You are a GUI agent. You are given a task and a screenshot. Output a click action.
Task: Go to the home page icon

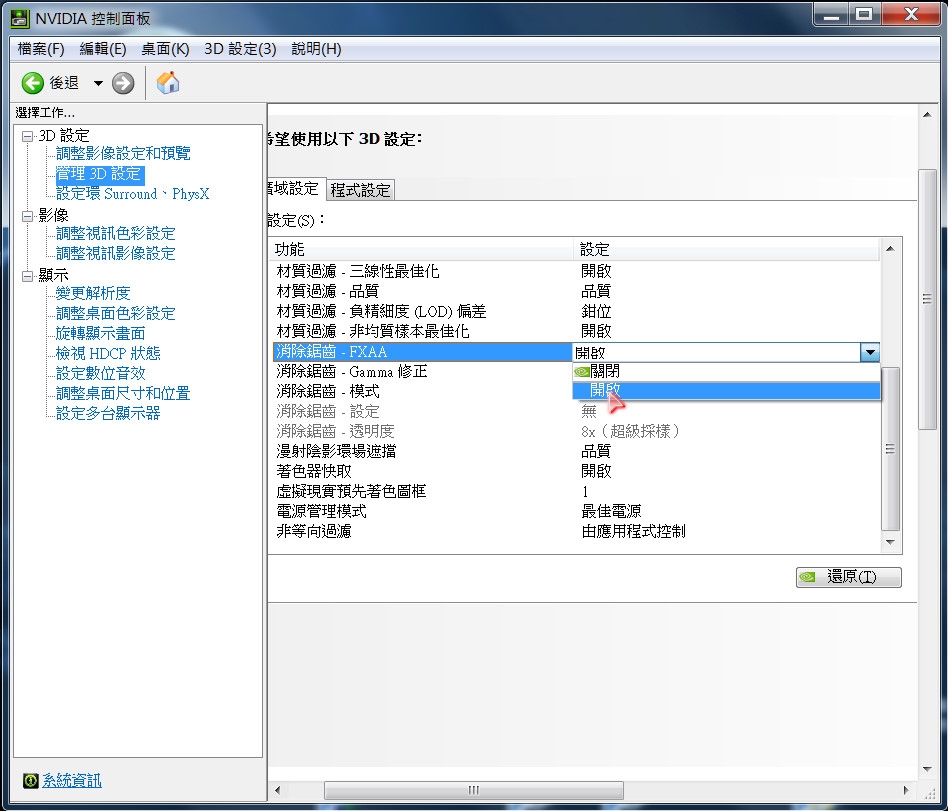tap(168, 83)
